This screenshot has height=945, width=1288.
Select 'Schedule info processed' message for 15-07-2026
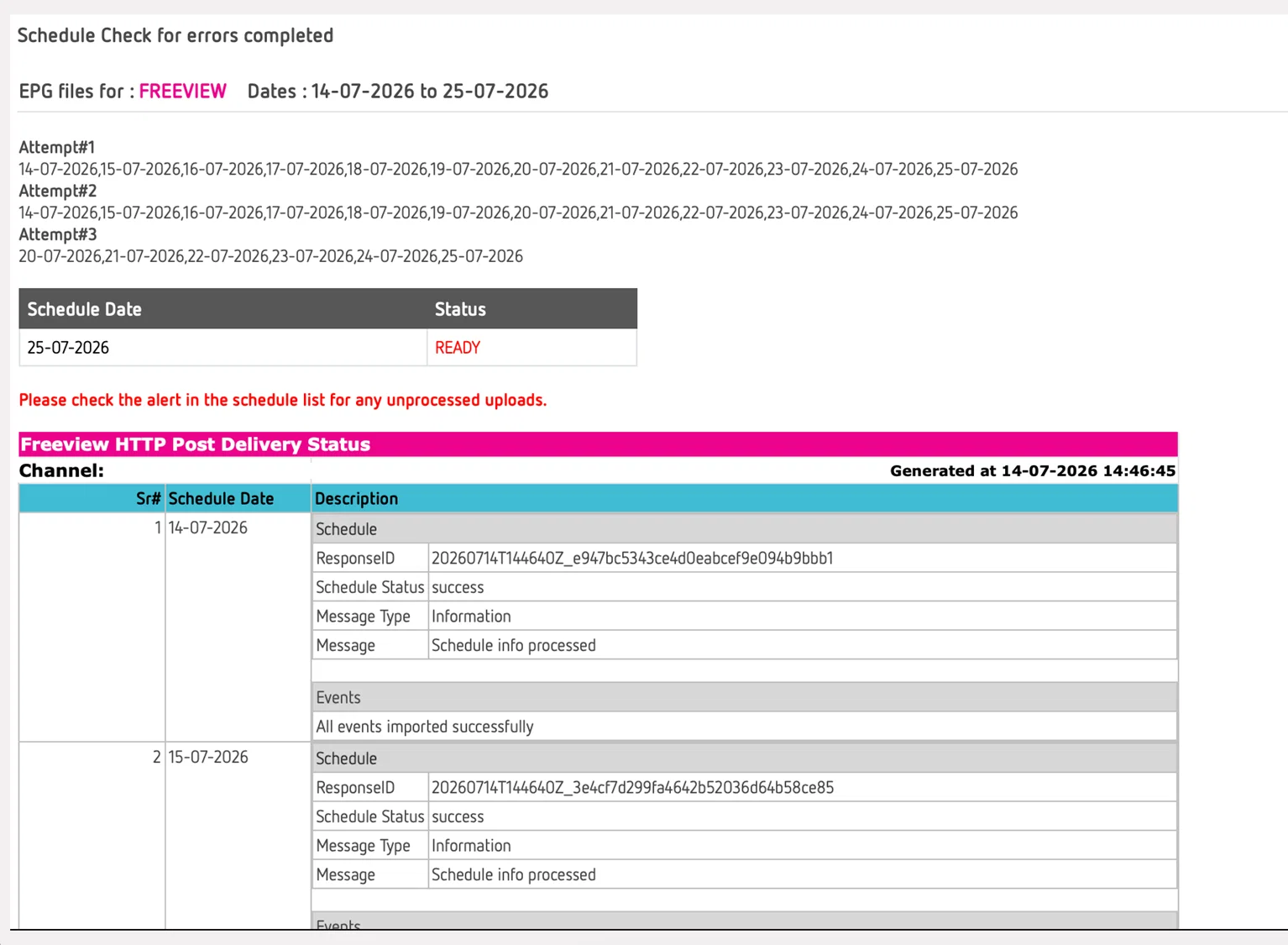[514, 874]
